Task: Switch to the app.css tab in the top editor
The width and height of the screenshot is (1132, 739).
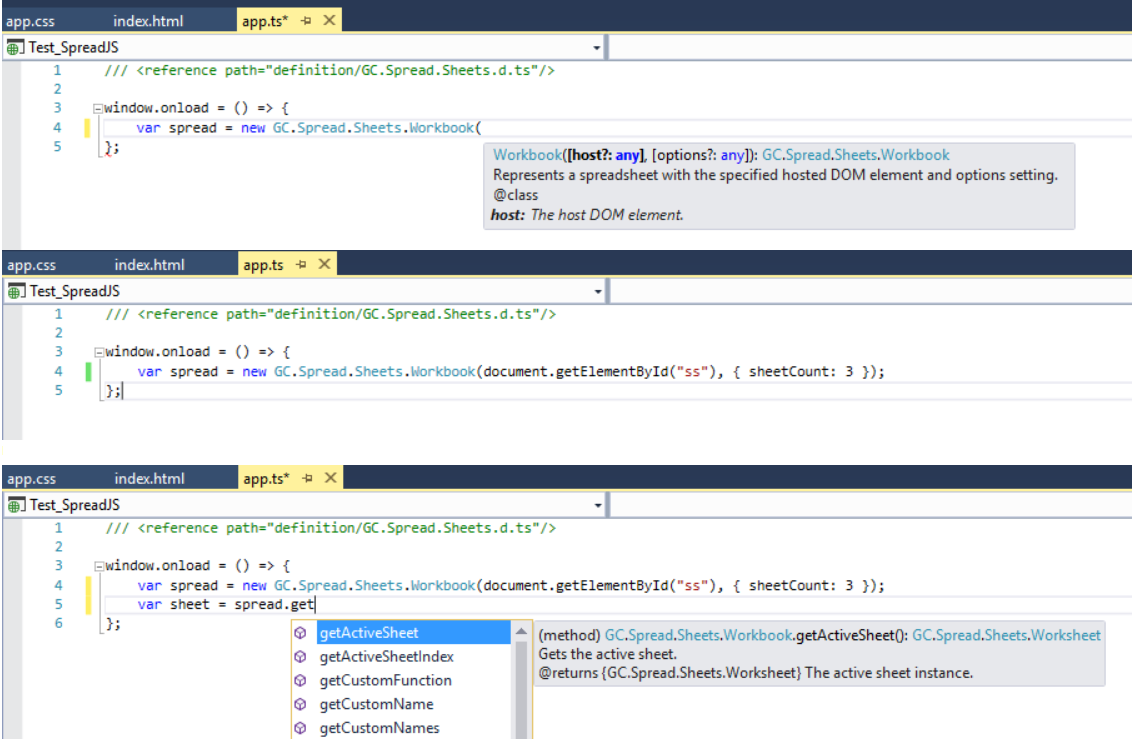Action: pos(31,21)
